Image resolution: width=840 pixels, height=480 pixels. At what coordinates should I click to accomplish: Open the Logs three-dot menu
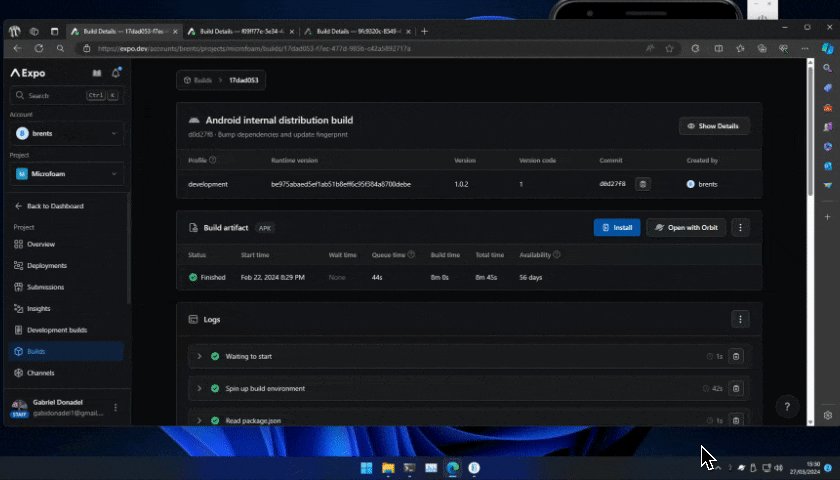pyautogui.click(x=740, y=319)
